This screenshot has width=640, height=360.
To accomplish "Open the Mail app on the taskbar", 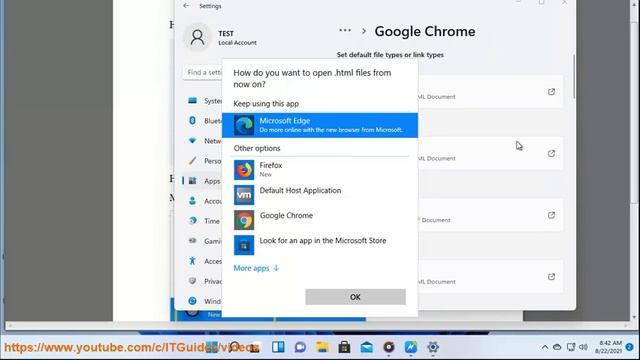I will pyautogui.click(x=367, y=347).
